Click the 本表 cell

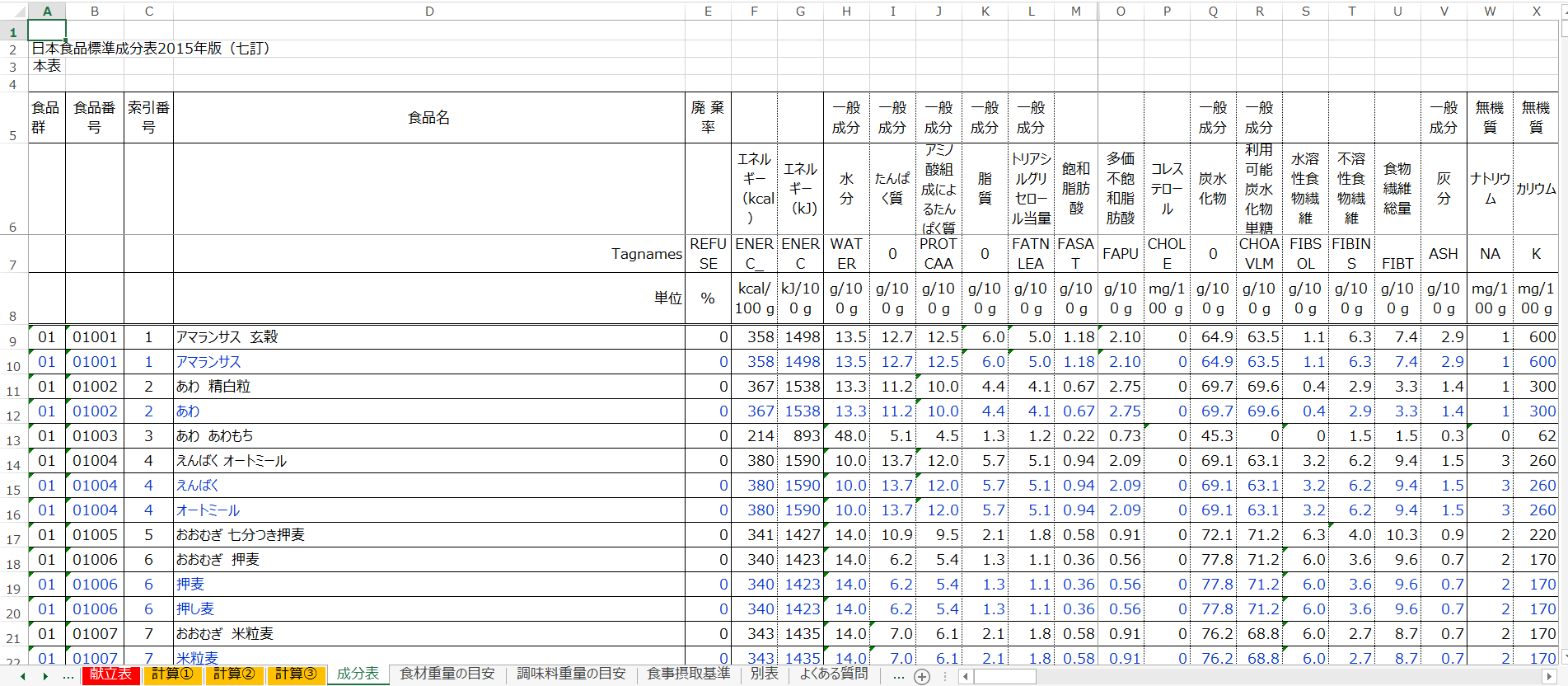coord(47,66)
